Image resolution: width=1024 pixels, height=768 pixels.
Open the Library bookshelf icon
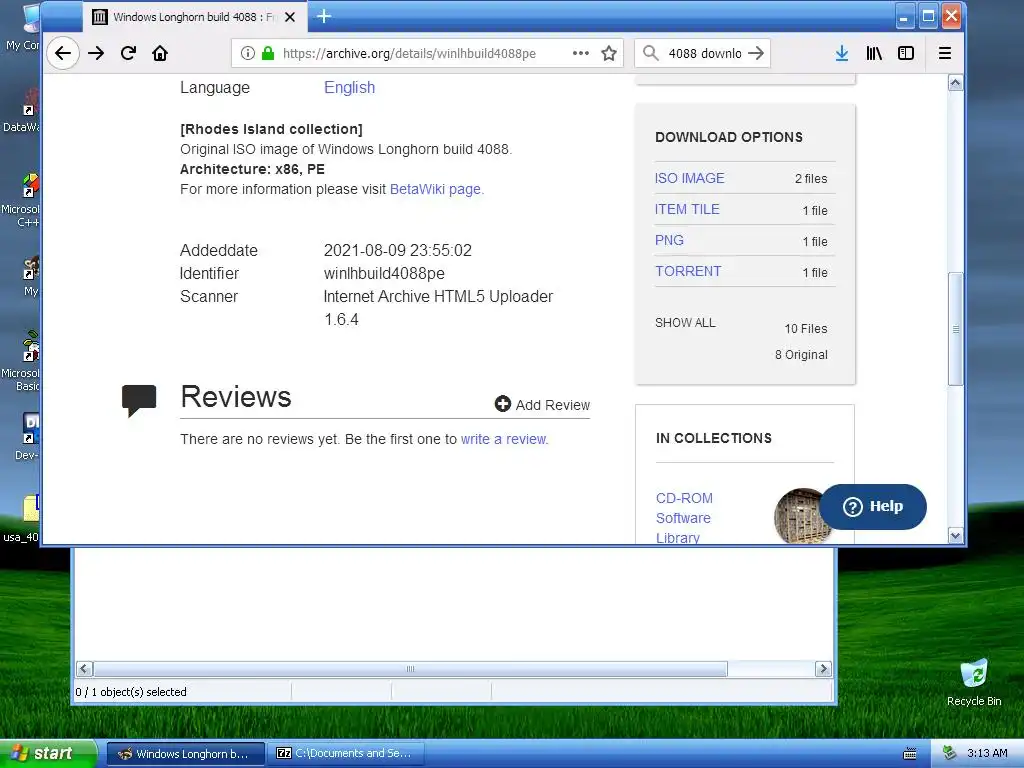[874, 54]
